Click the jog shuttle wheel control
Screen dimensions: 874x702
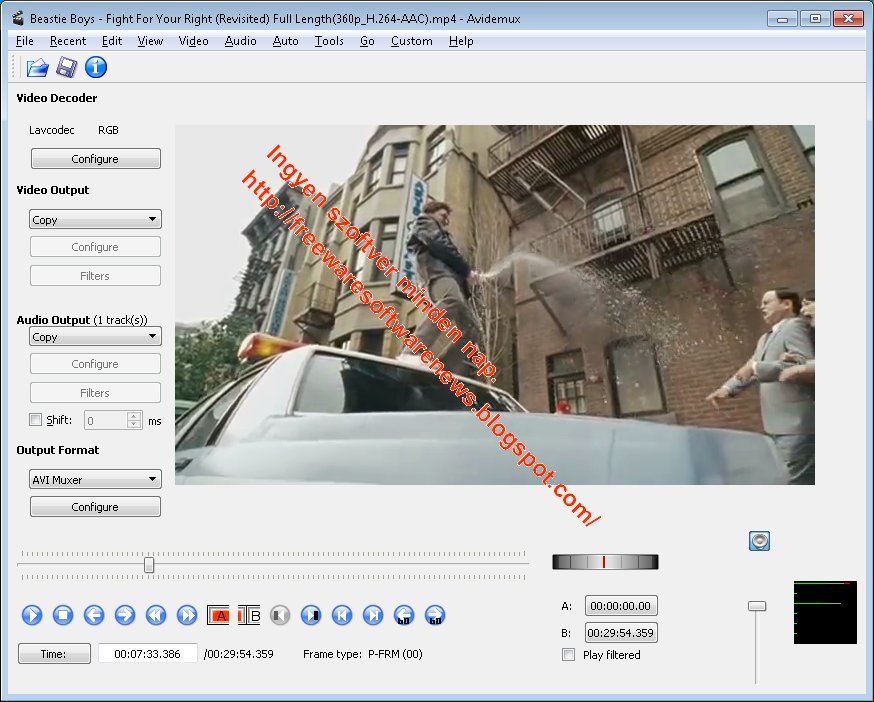(605, 561)
